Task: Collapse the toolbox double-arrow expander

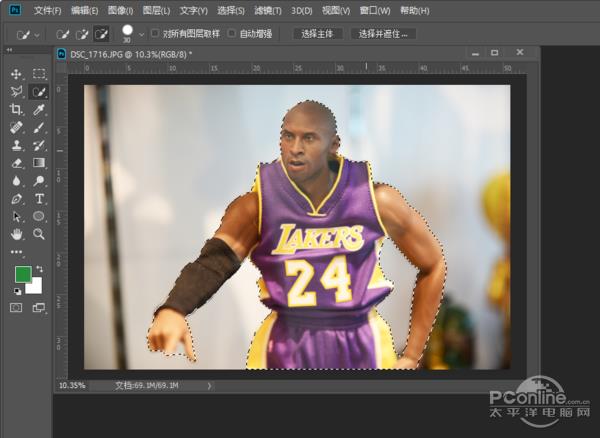Action: 9,50
